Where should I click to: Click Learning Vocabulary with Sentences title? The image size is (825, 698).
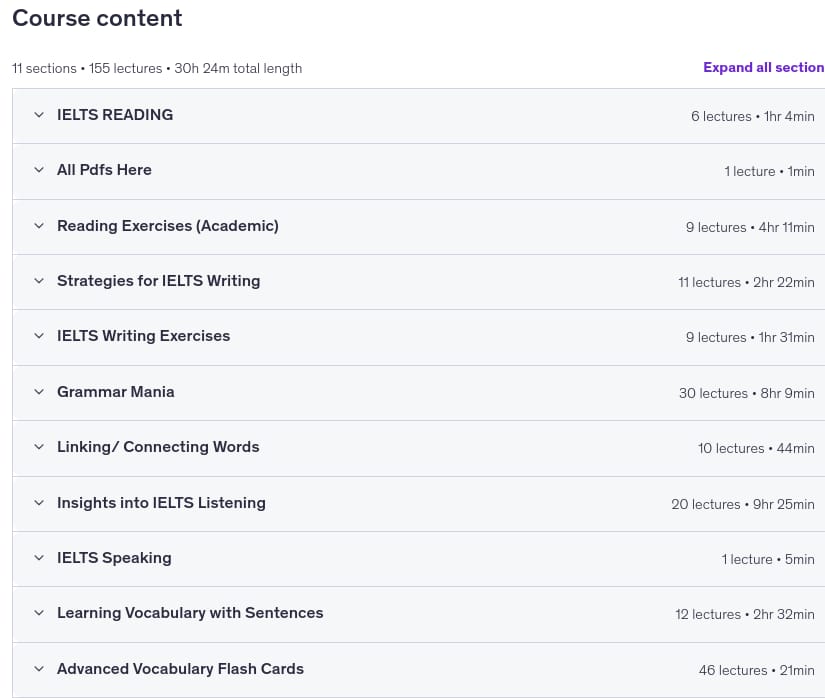[x=190, y=613]
